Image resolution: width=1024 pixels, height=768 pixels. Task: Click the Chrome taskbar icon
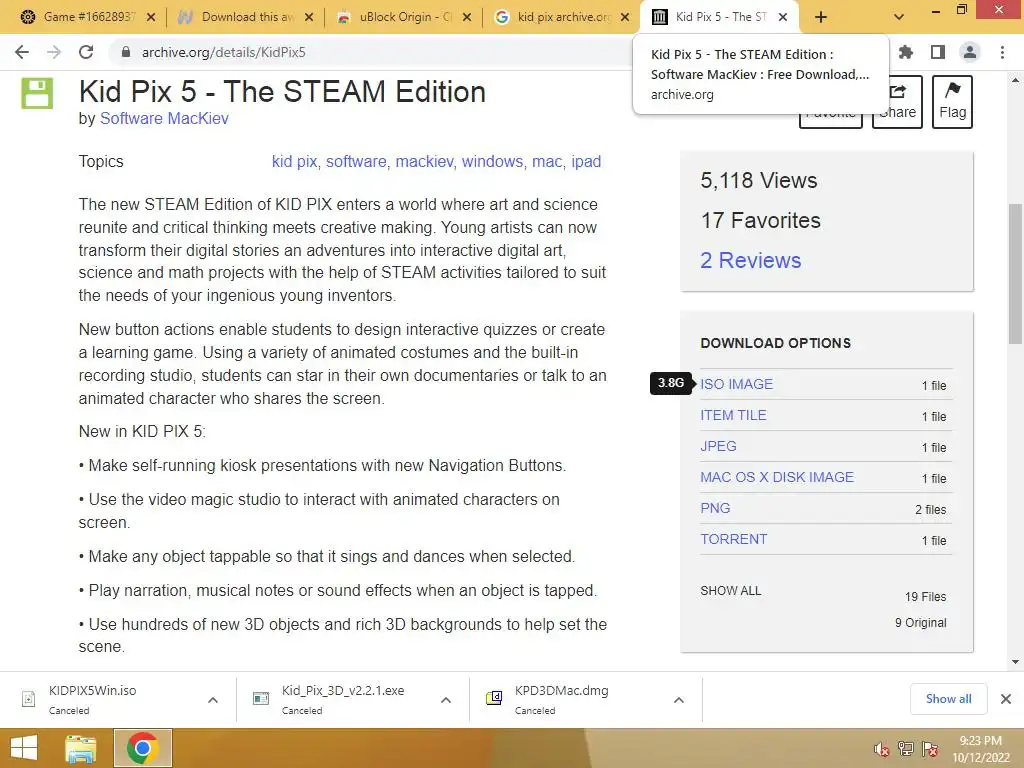pyautogui.click(x=143, y=748)
